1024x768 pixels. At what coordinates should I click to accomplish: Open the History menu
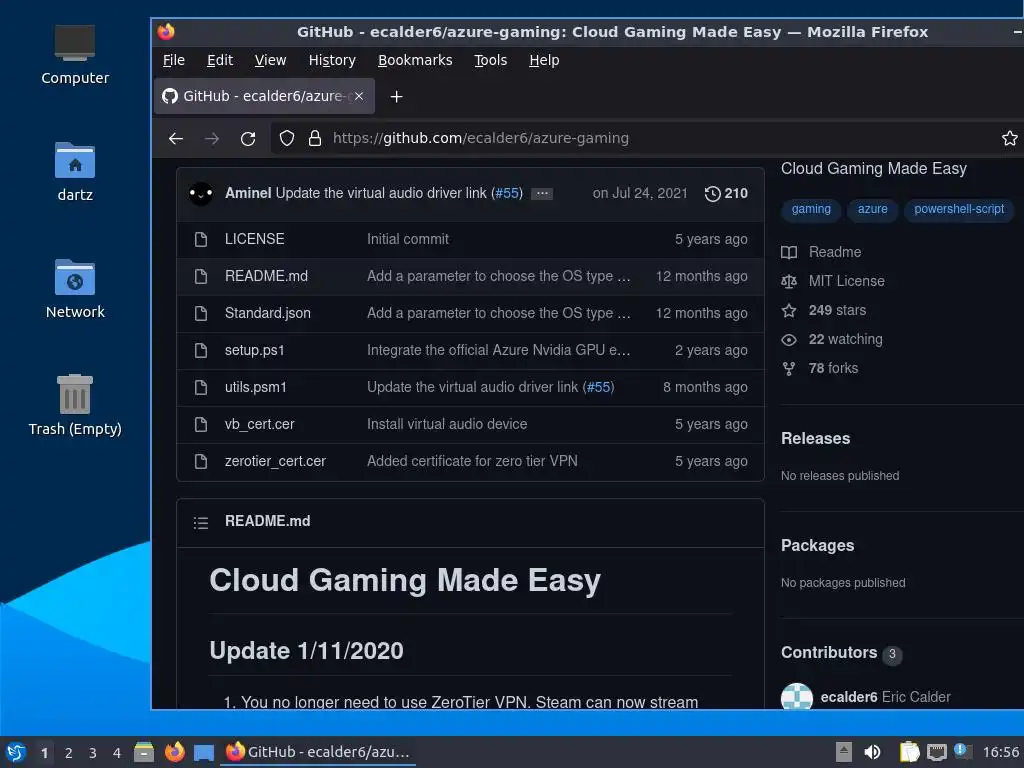coord(332,60)
